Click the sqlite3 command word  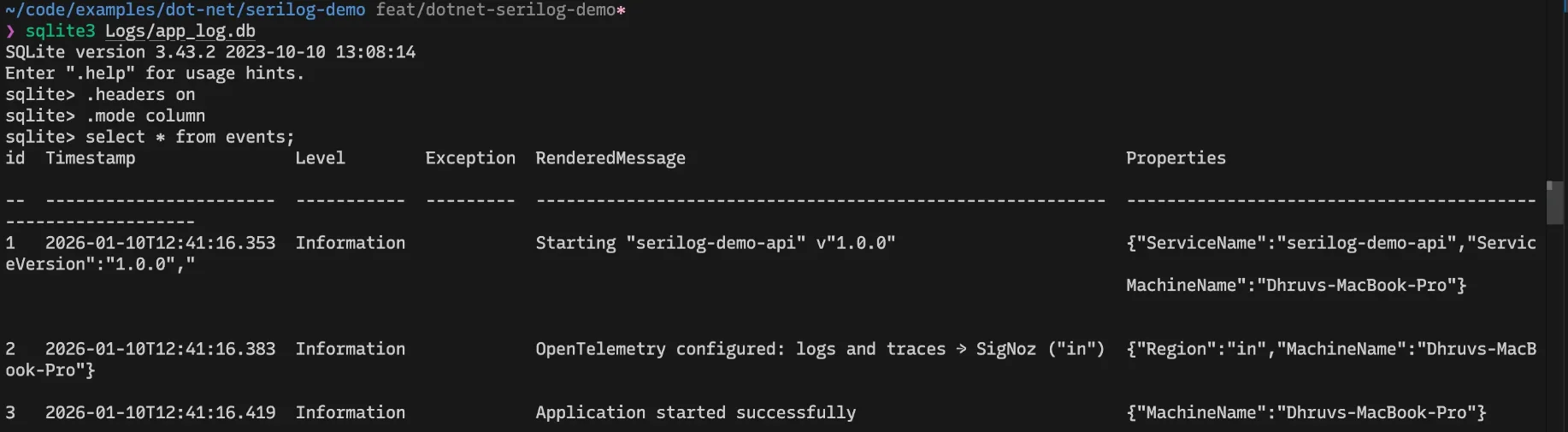click(60, 31)
